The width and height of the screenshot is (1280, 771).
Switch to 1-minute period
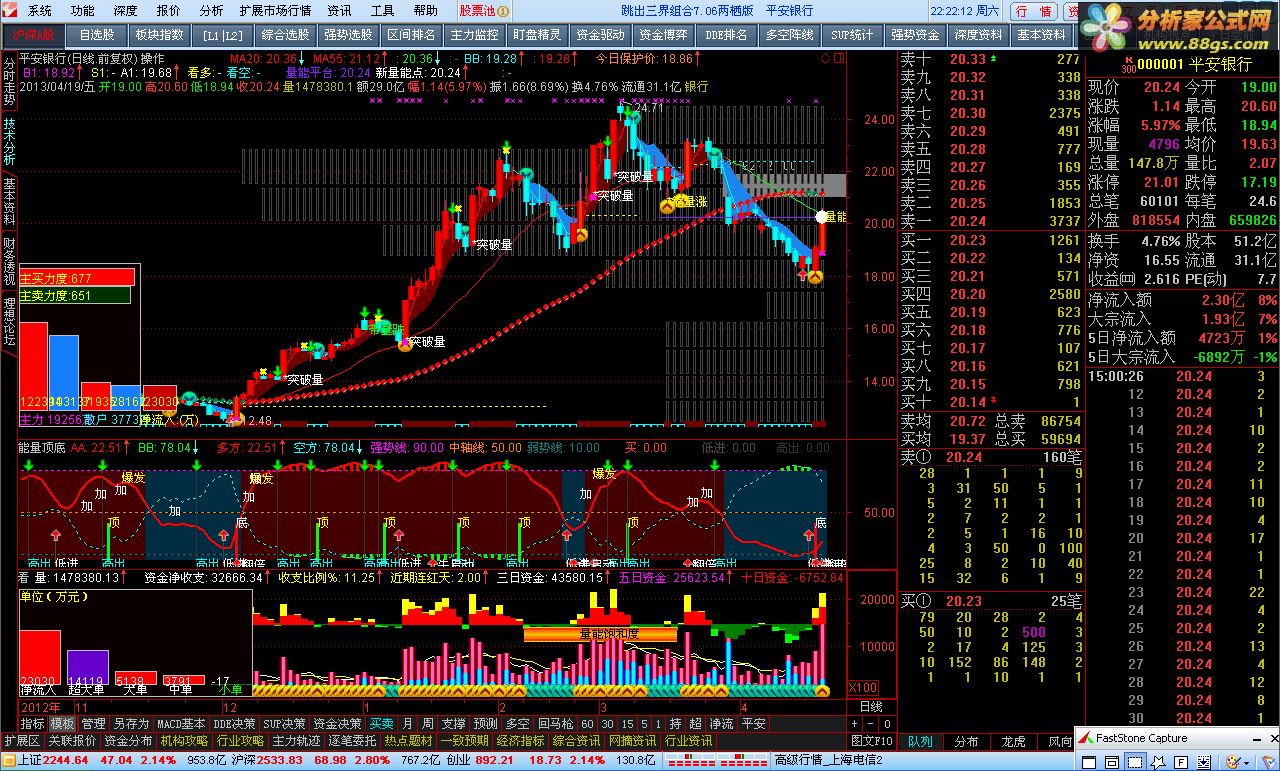click(658, 724)
